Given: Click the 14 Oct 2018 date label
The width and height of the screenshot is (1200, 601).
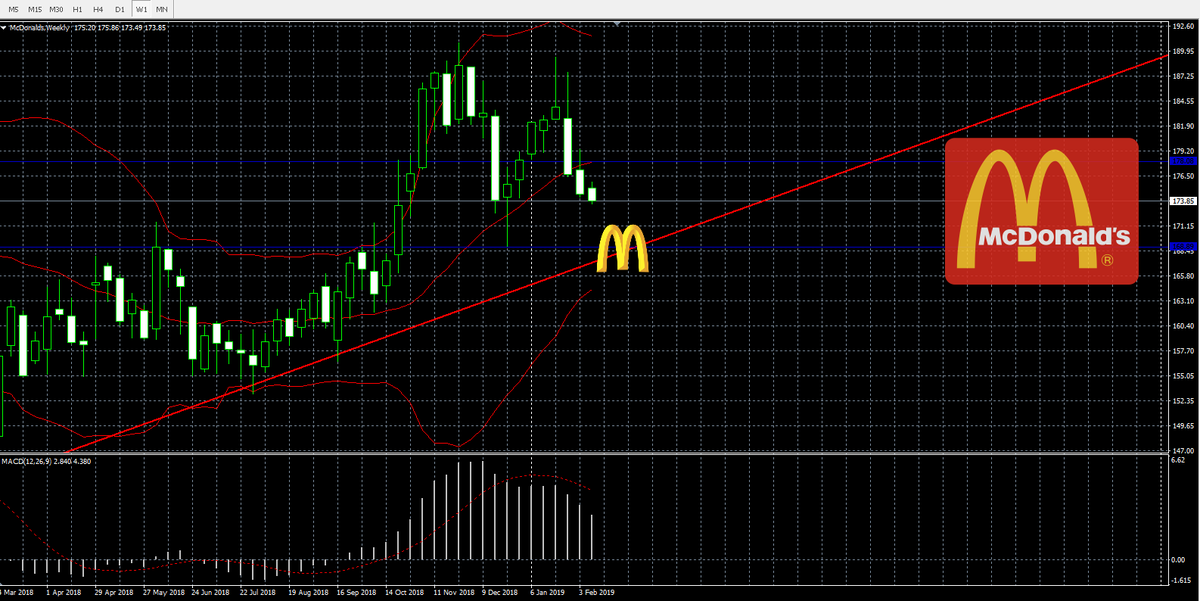Looking at the screenshot, I should (x=404, y=592).
